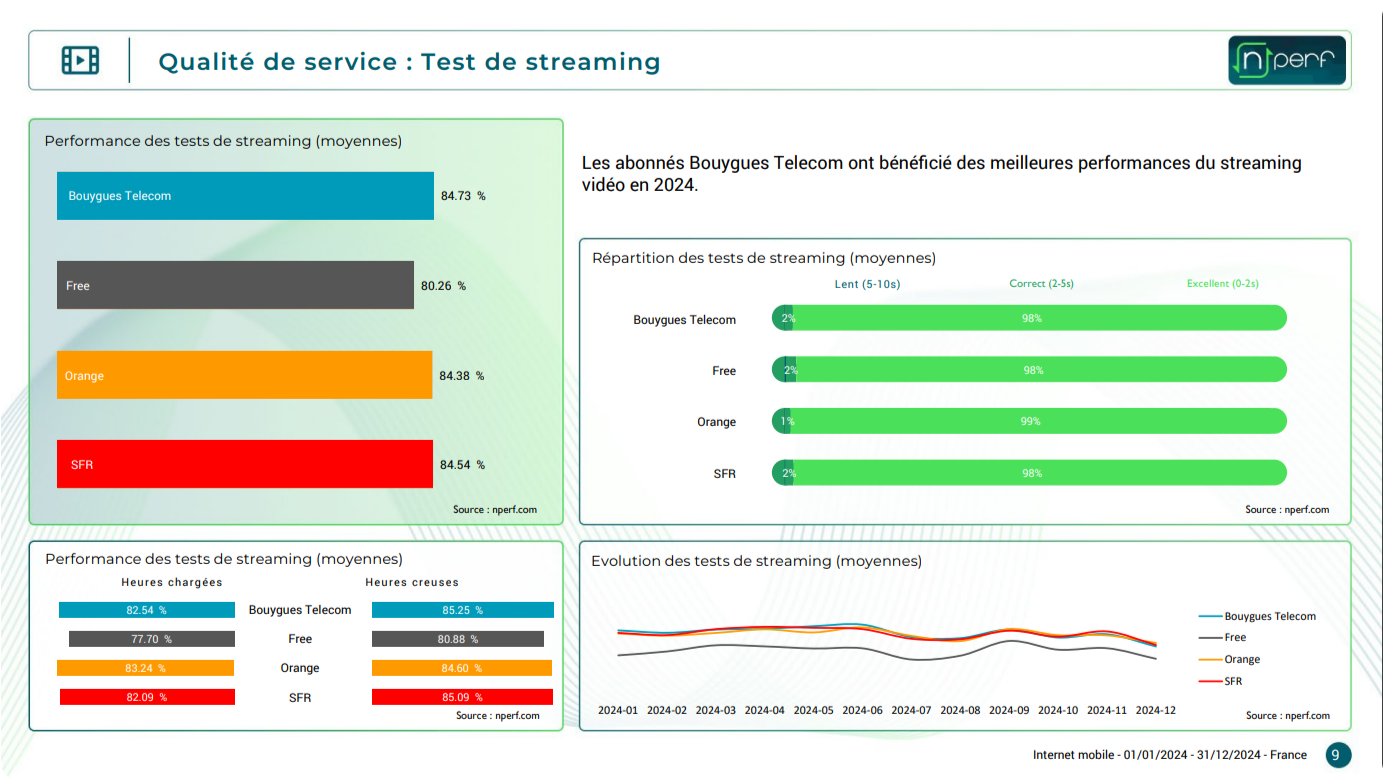Select the SFR entry in line chart legend
Image resolution: width=1383 pixels, height=779 pixels.
click(1233, 681)
